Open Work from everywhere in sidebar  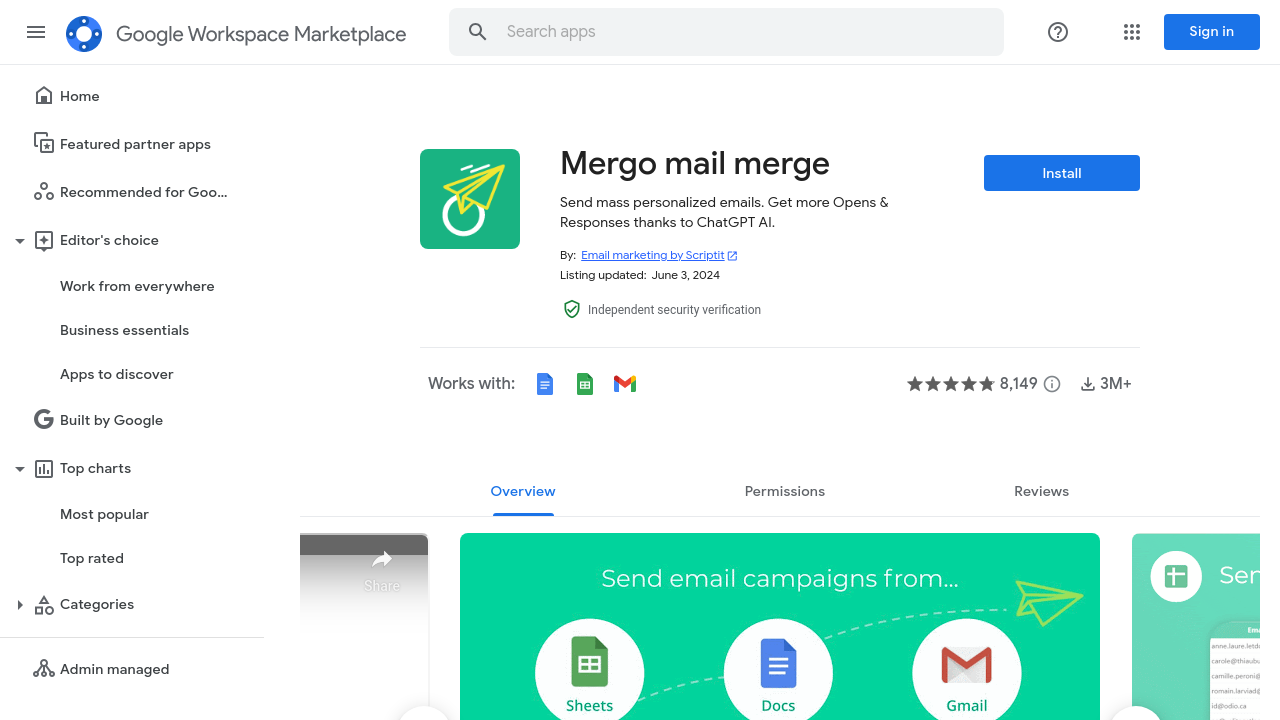pyautogui.click(x=137, y=286)
